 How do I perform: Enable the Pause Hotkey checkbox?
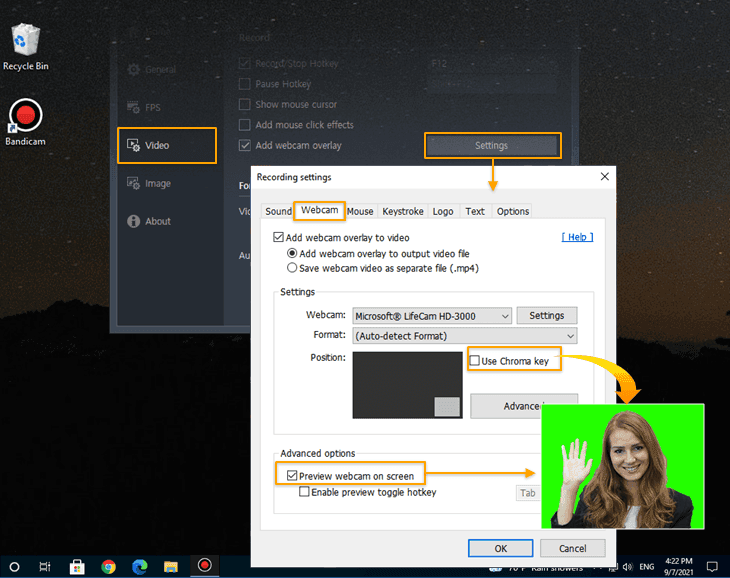click(244, 84)
